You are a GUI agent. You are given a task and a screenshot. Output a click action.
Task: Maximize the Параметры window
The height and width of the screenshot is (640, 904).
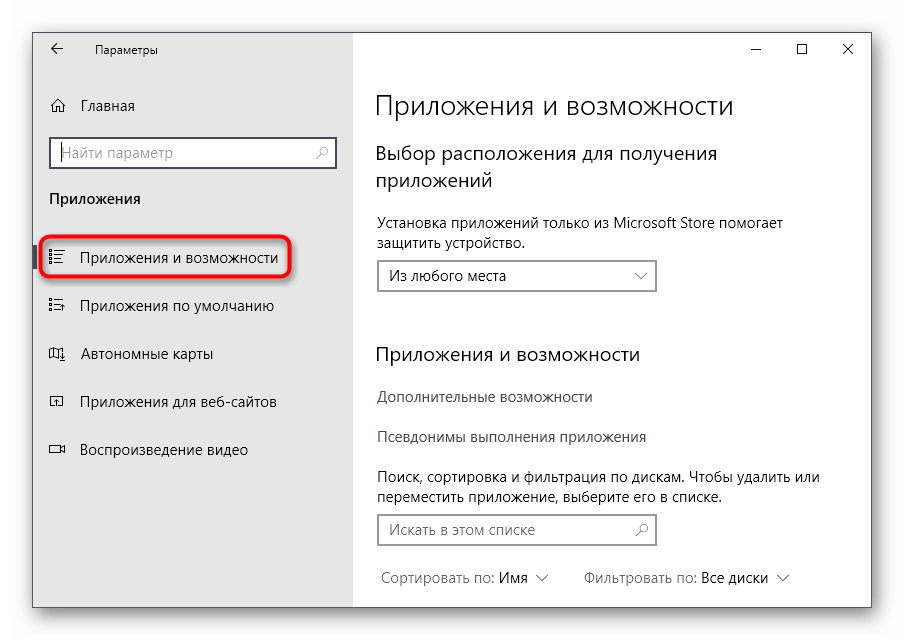pos(802,49)
